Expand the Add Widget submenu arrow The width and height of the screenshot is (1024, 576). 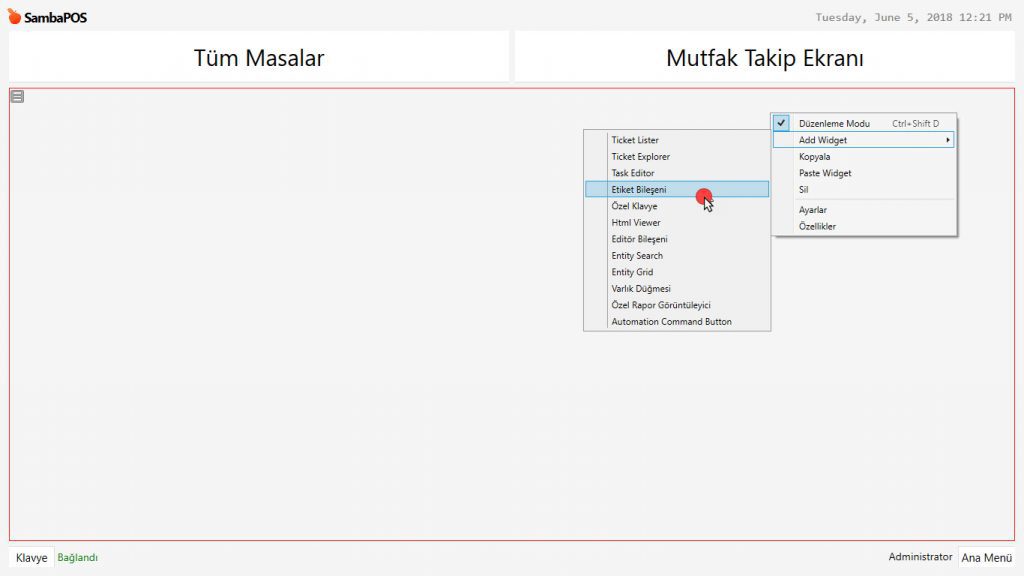(947, 140)
